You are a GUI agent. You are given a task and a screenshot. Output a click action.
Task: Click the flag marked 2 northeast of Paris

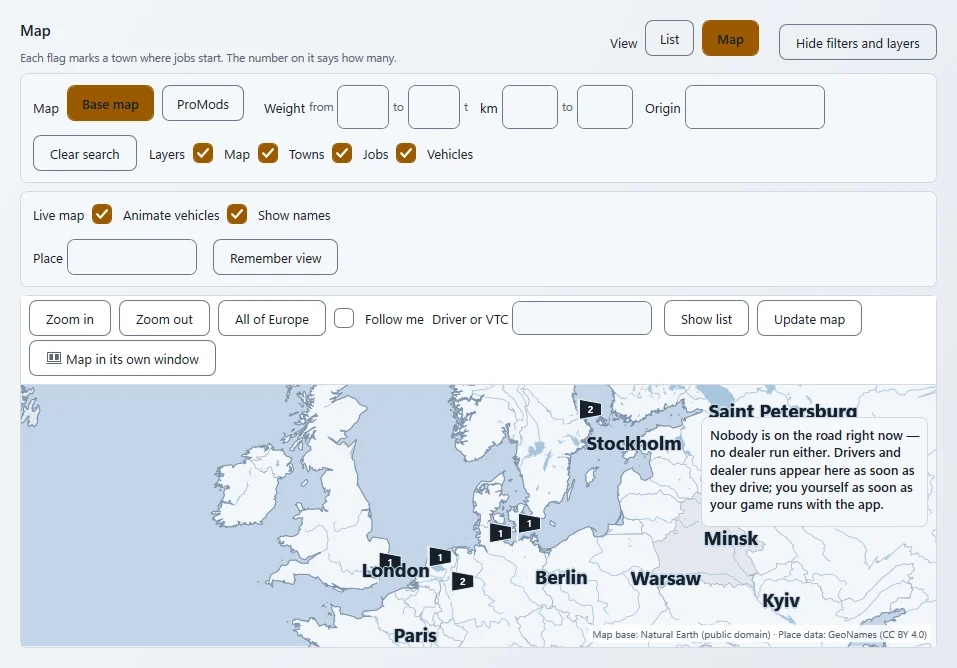click(x=463, y=581)
